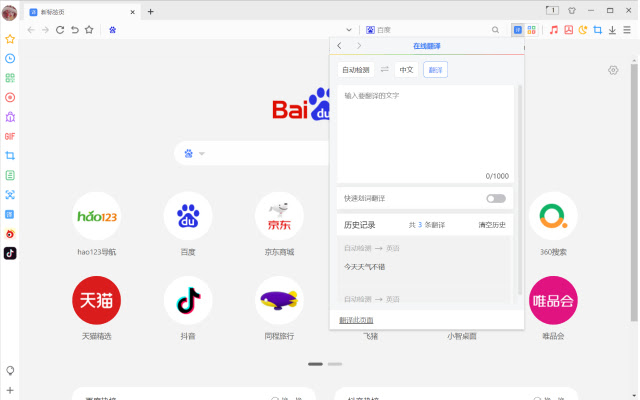
Task: Go forward in translation panel
Action: click(x=359, y=46)
